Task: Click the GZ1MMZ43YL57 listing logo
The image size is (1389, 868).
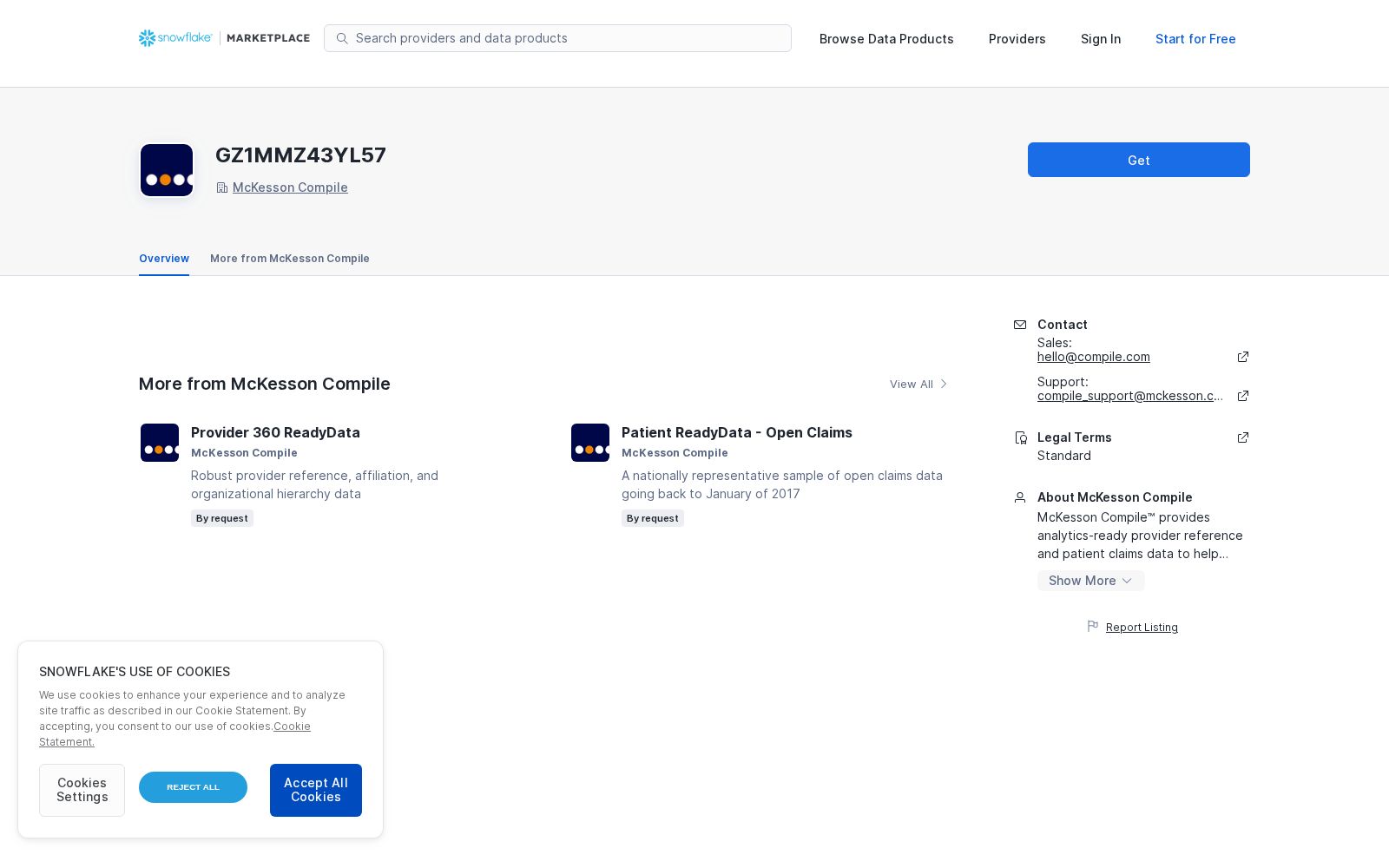Action: (x=167, y=170)
